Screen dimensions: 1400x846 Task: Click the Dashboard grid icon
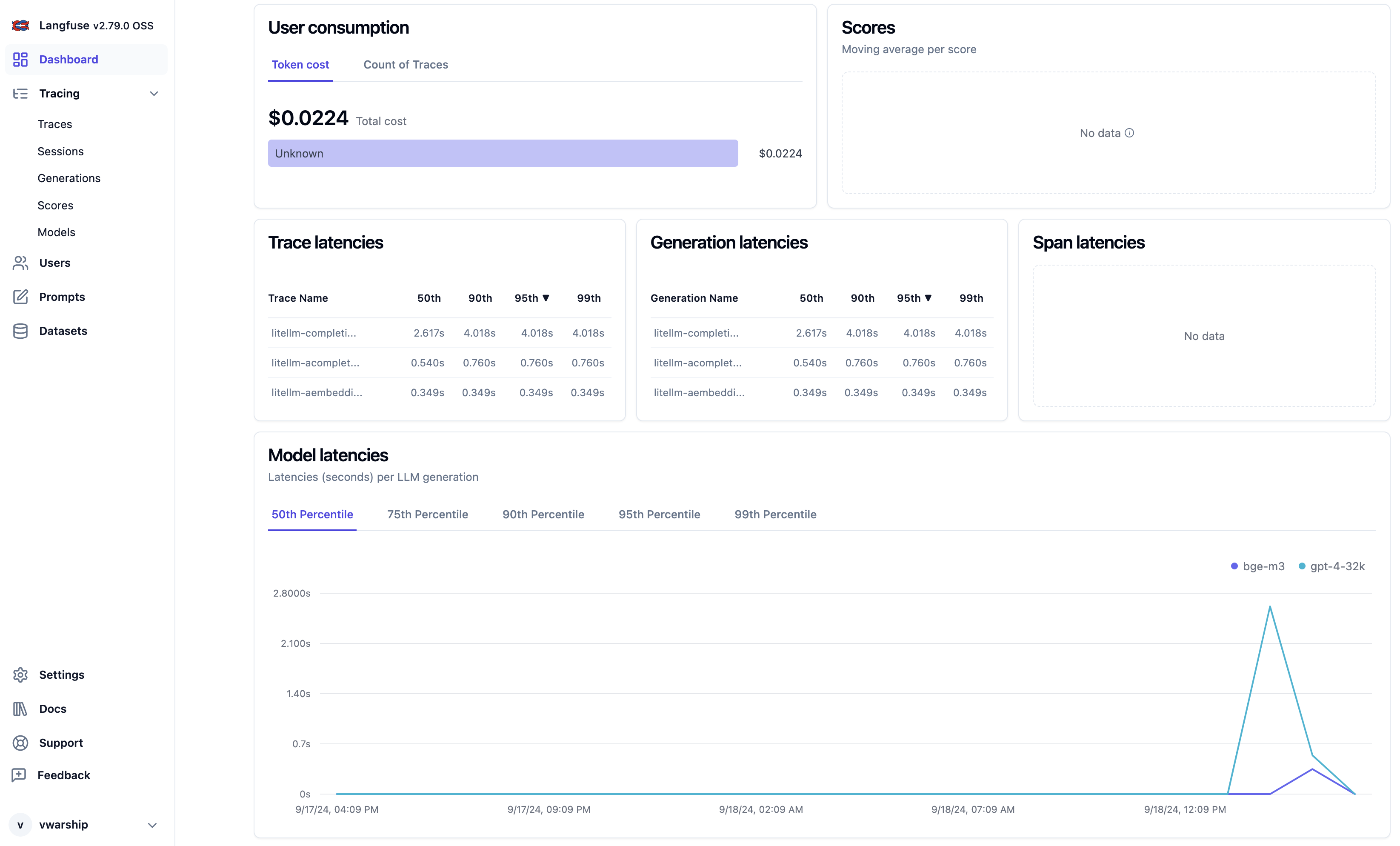click(x=20, y=60)
